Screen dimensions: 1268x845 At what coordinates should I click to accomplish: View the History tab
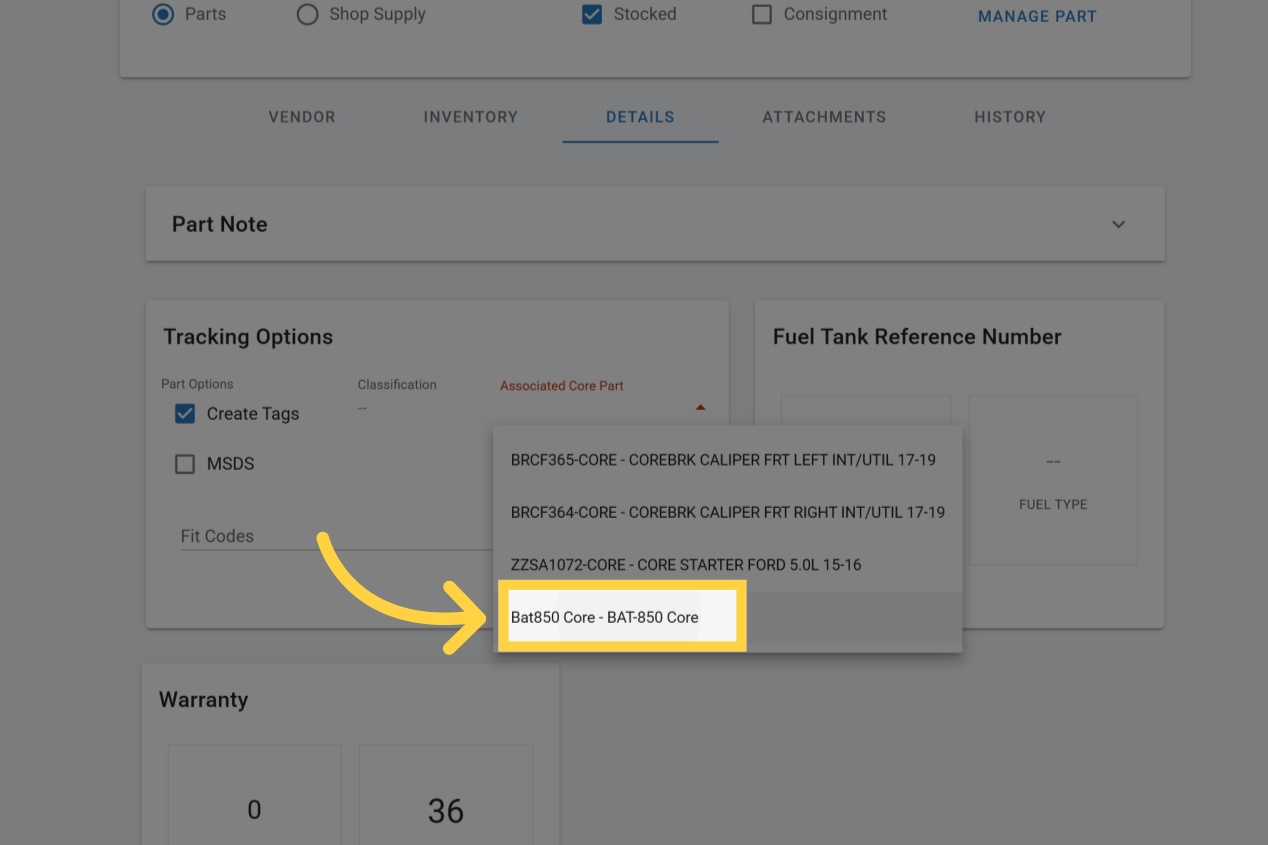(x=1010, y=117)
